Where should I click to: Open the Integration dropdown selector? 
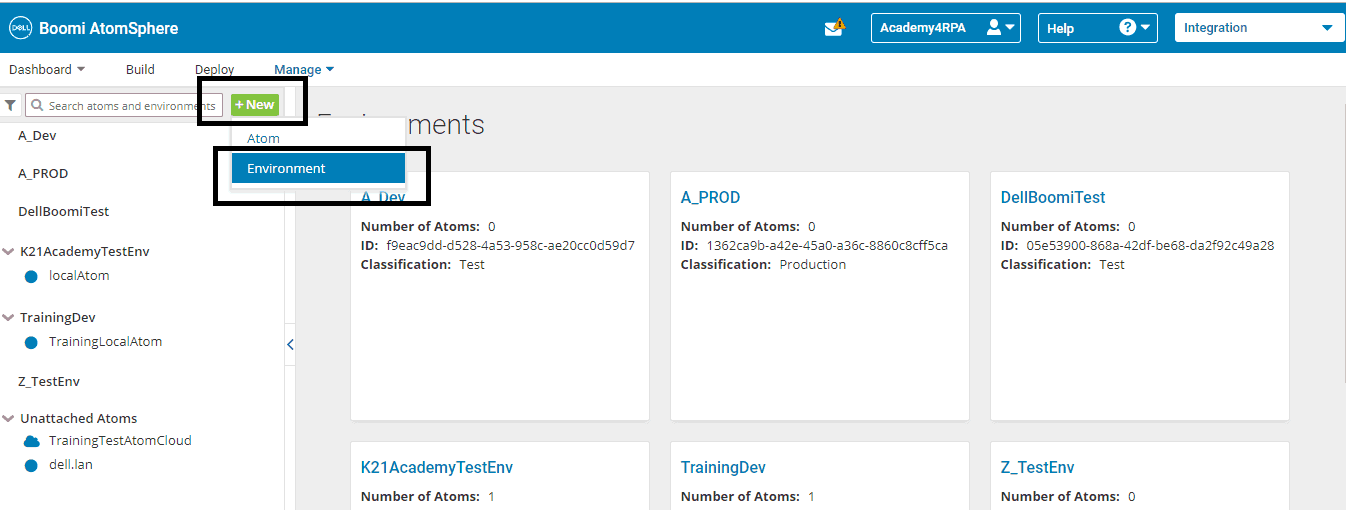coord(1258,28)
